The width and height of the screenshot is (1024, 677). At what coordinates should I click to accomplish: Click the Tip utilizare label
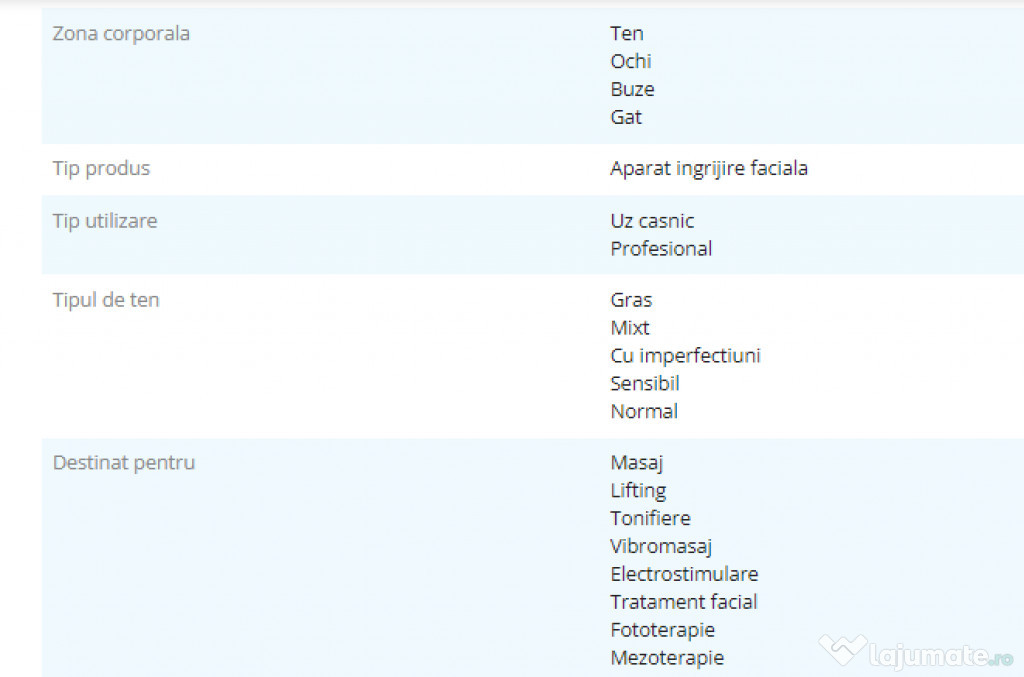pyautogui.click(x=104, y=221)
